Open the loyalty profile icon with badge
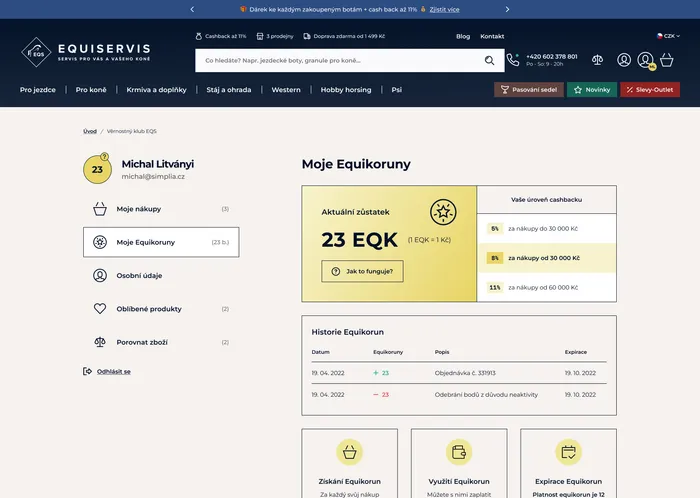Screen dimensions: 700x498 pos(646,60)
